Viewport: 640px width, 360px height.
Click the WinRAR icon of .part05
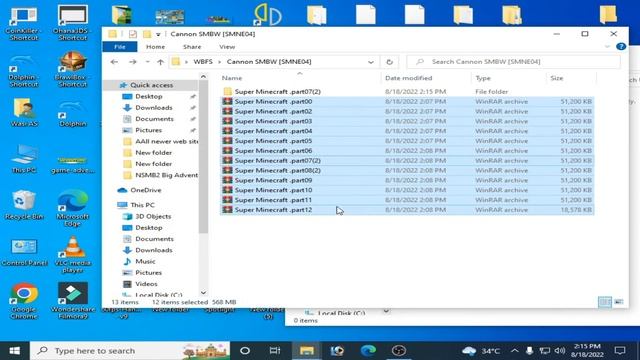click(227, 140)
